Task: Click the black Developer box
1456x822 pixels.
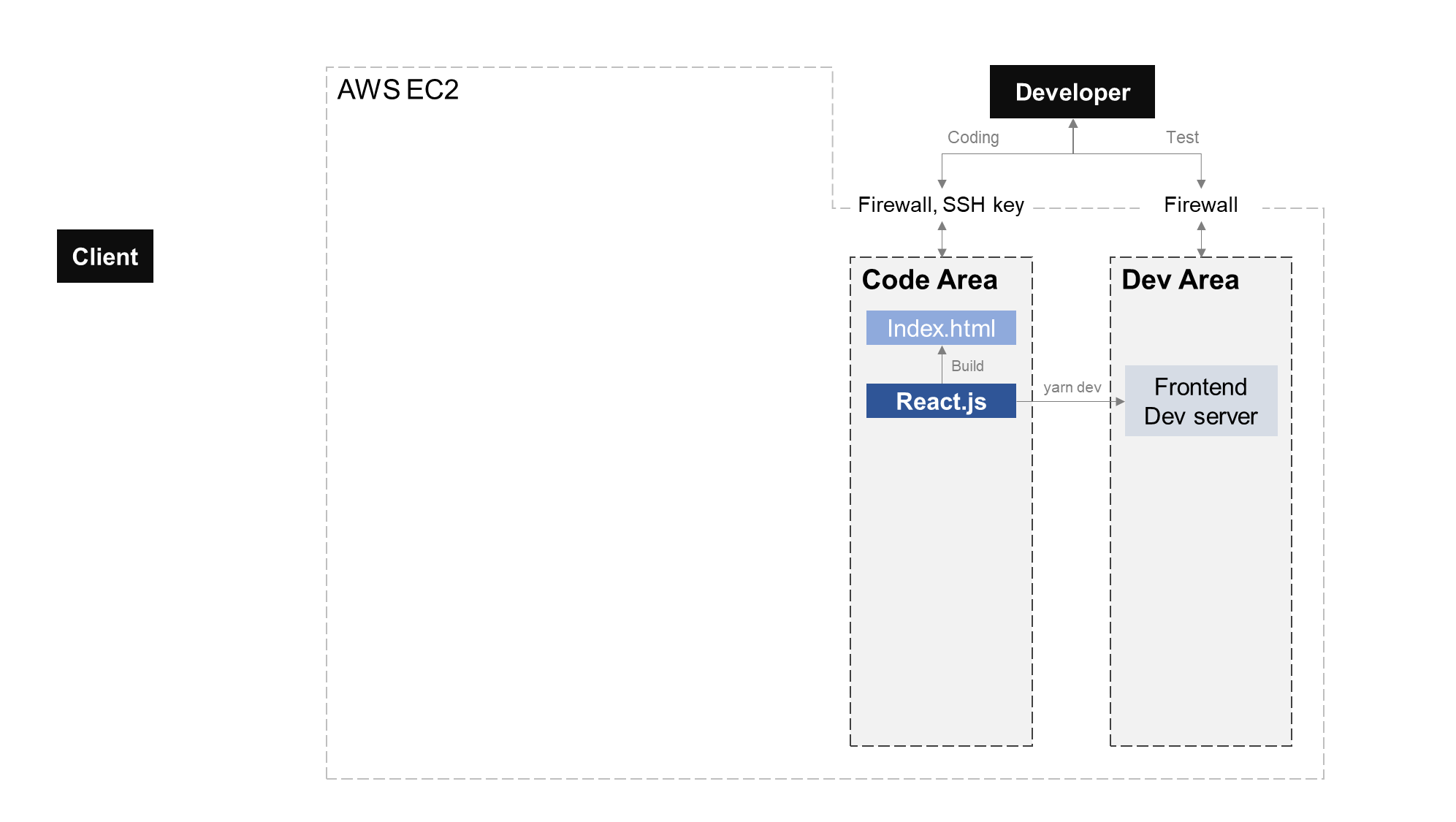Action: [x=1072, y=92]
